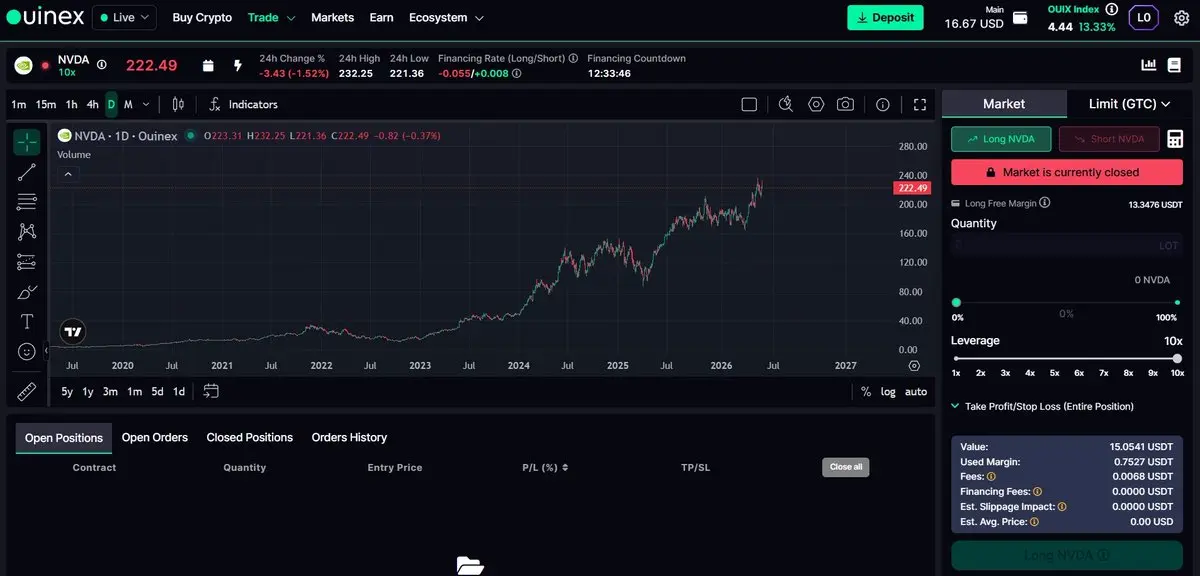Open the Fibonacci retracement tool

click(x=27, y=202)
